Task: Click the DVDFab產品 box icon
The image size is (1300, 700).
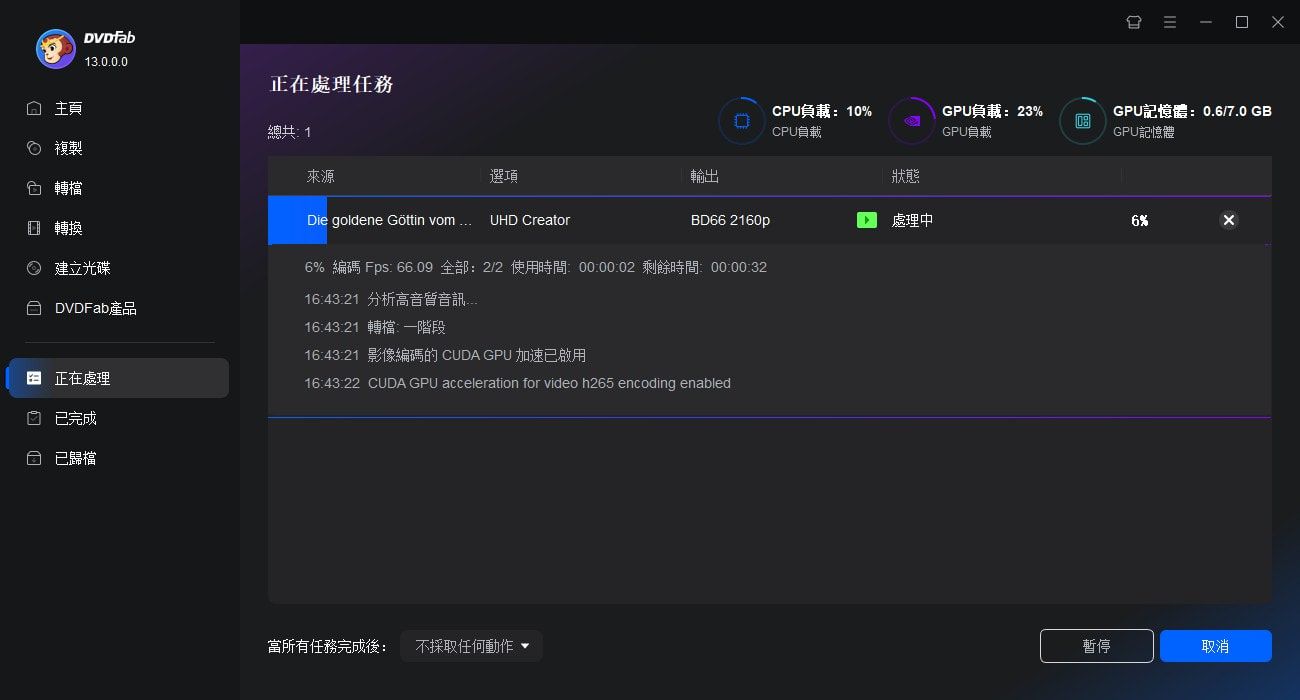Action: pyautogui.click(x=34, y=308)
